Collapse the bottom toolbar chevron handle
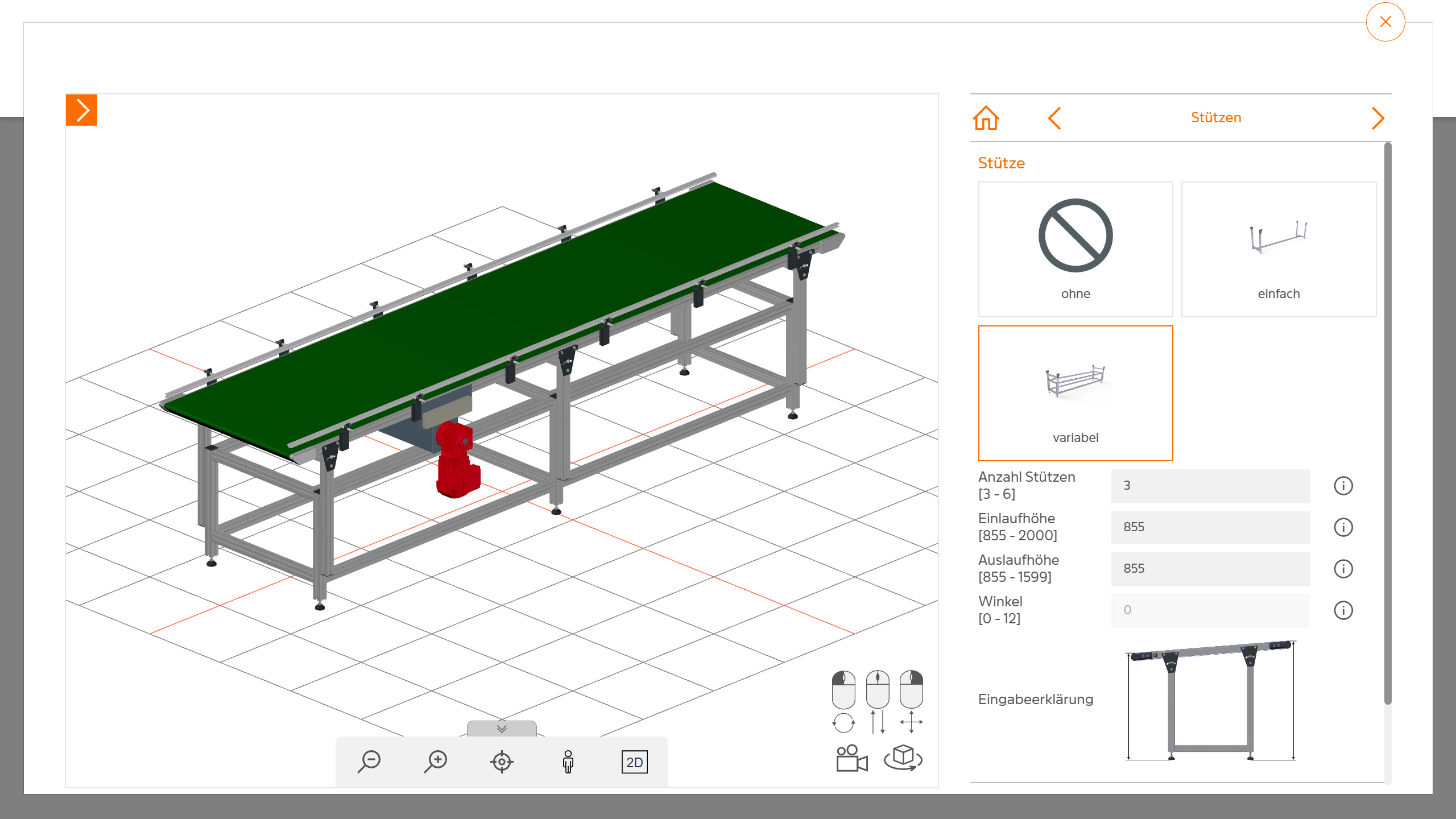Viewport: 1456px width, 819px height. point(502,729)
